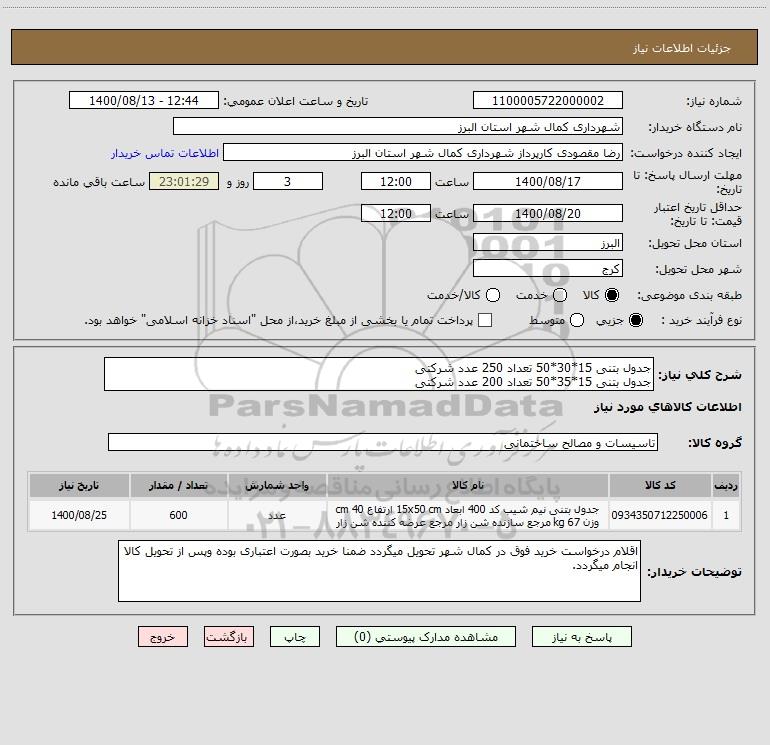Click the row number cell 1
This screenshot has height=745, width=770.
(726, 515)
